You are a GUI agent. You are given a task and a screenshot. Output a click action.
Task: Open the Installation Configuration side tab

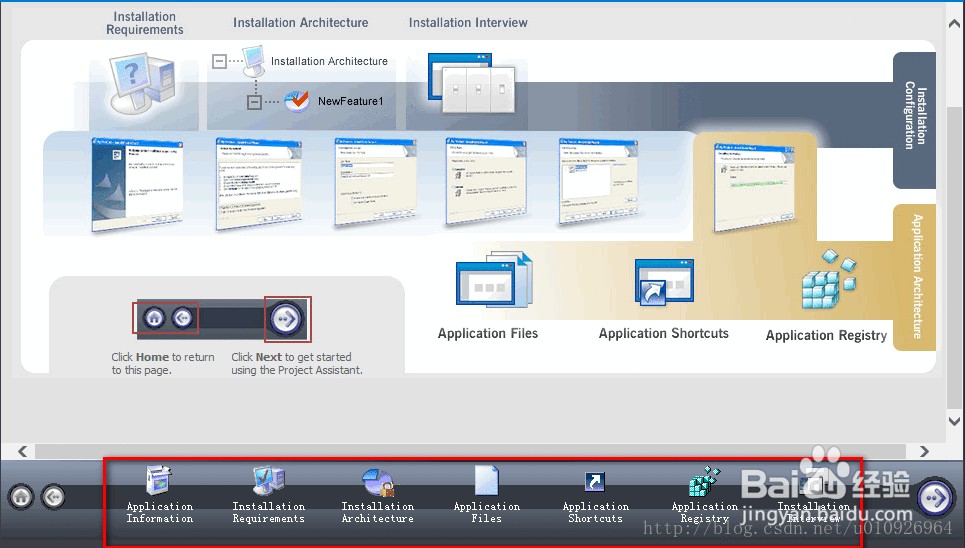pyautogui.click(x=915, y=120)
